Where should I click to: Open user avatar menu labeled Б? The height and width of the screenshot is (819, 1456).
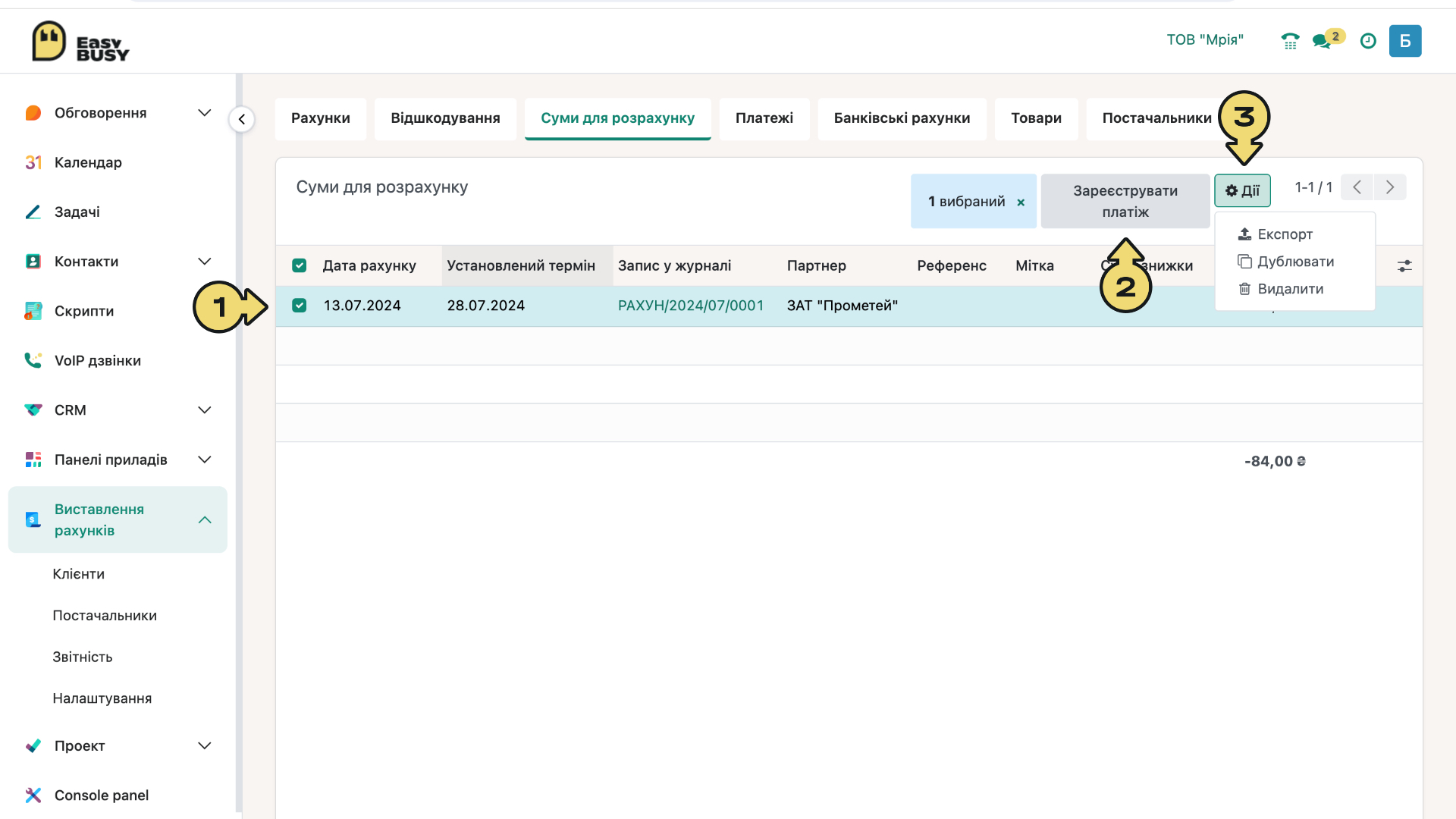tap(1404, 41)
